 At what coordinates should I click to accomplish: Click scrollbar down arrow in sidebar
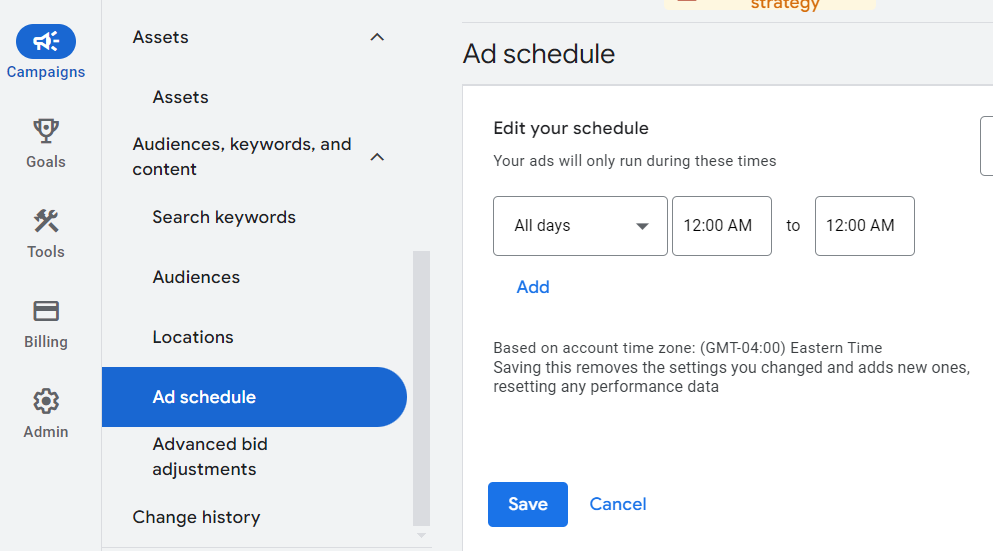[421, 536]
